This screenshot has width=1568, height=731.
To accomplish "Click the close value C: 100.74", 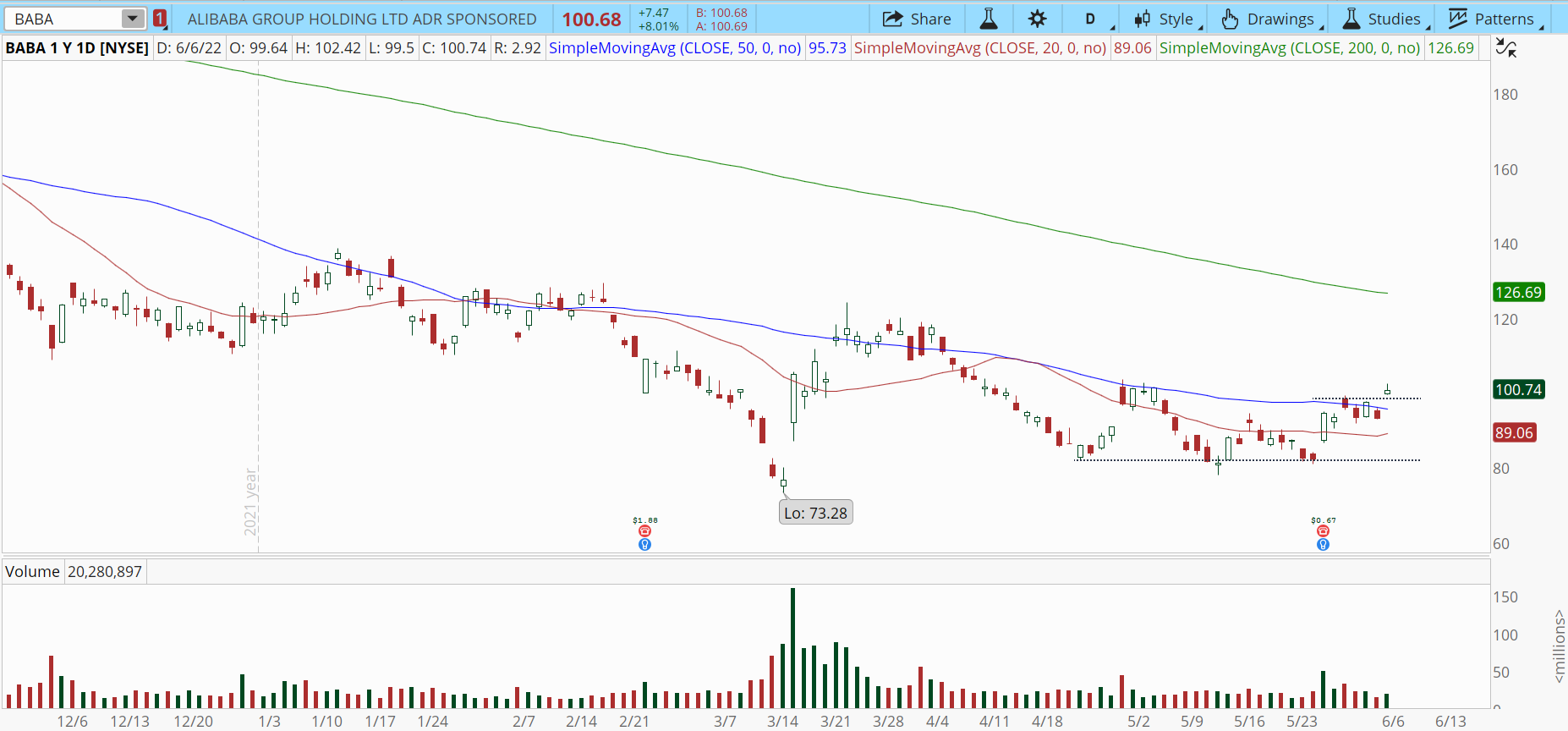I will [454, 48].
